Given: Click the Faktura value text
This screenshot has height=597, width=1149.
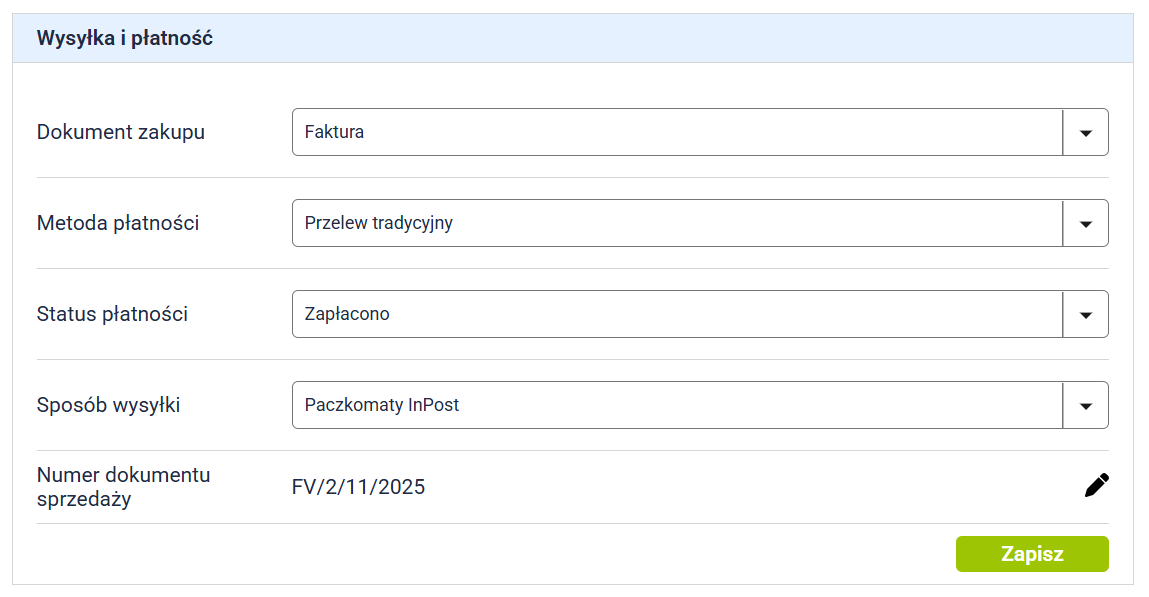Looking at the screenshot, I should pyautogui.click(x=334, y=132).
